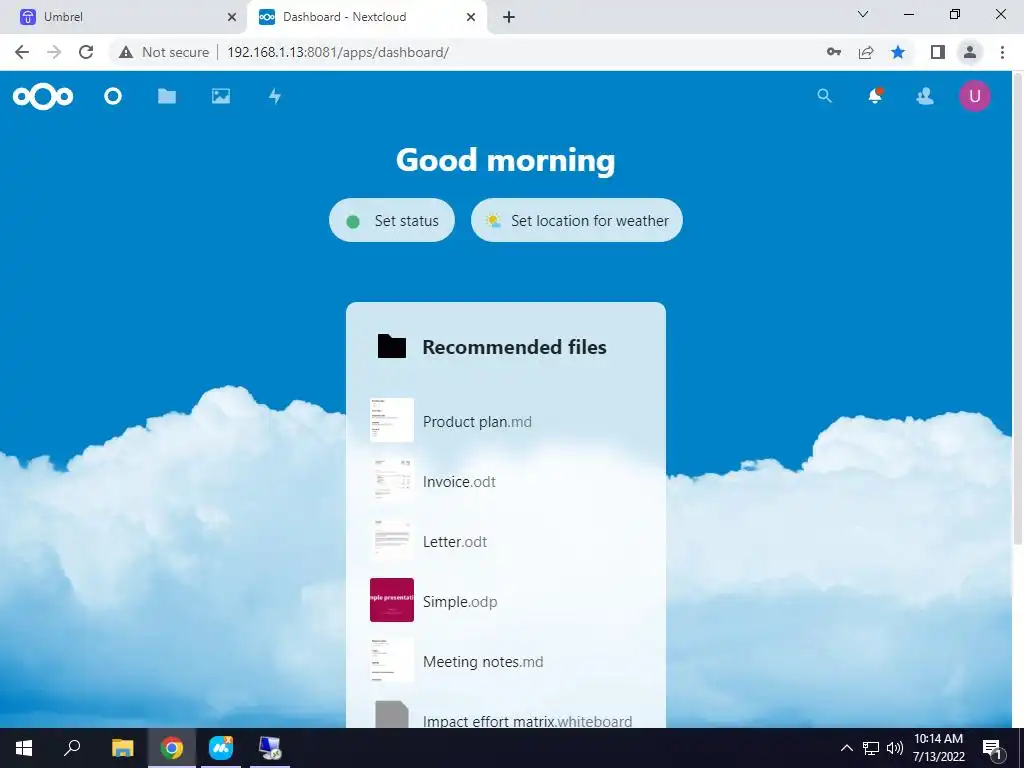Click Set status button

pos(392,221)
